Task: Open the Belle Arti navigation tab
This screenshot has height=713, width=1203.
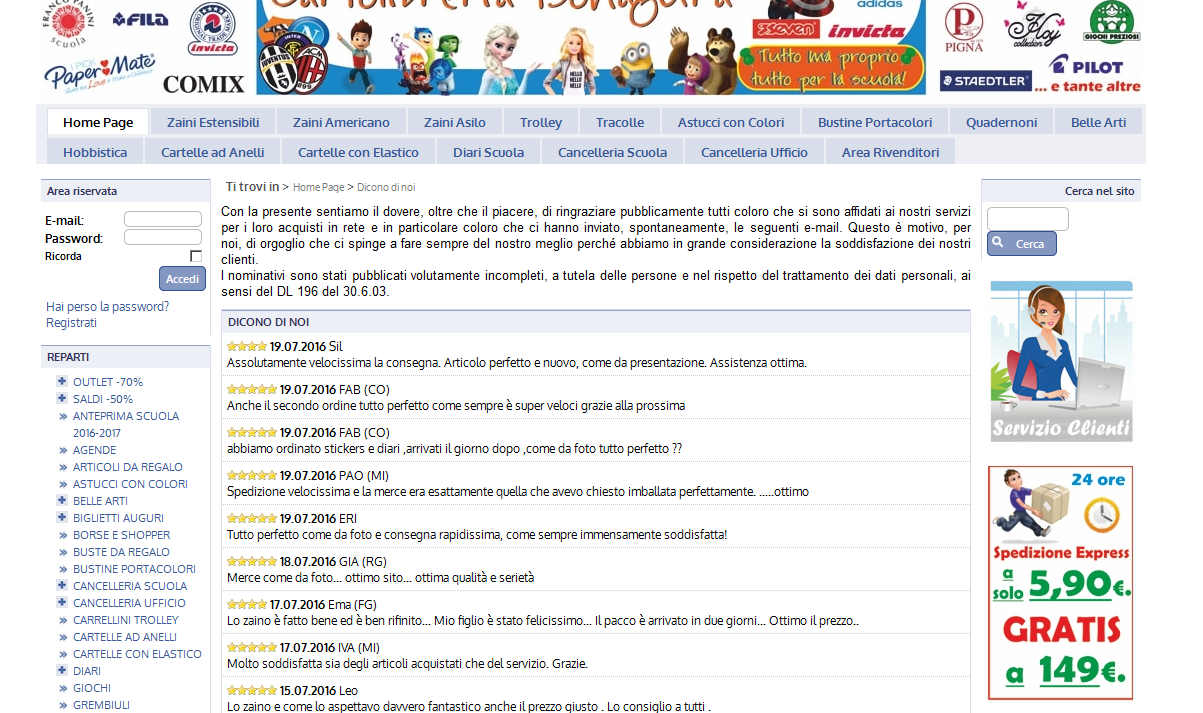Action: 1099,122
